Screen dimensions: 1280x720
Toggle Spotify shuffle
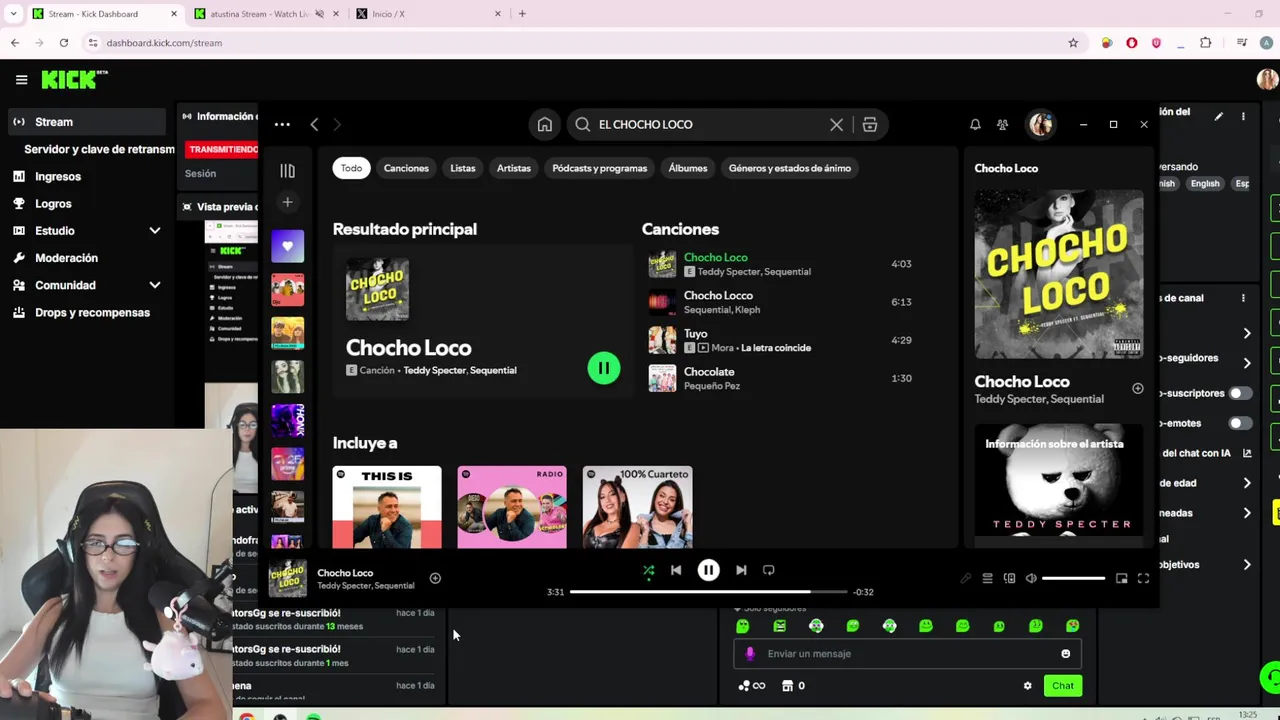(648, 571)
